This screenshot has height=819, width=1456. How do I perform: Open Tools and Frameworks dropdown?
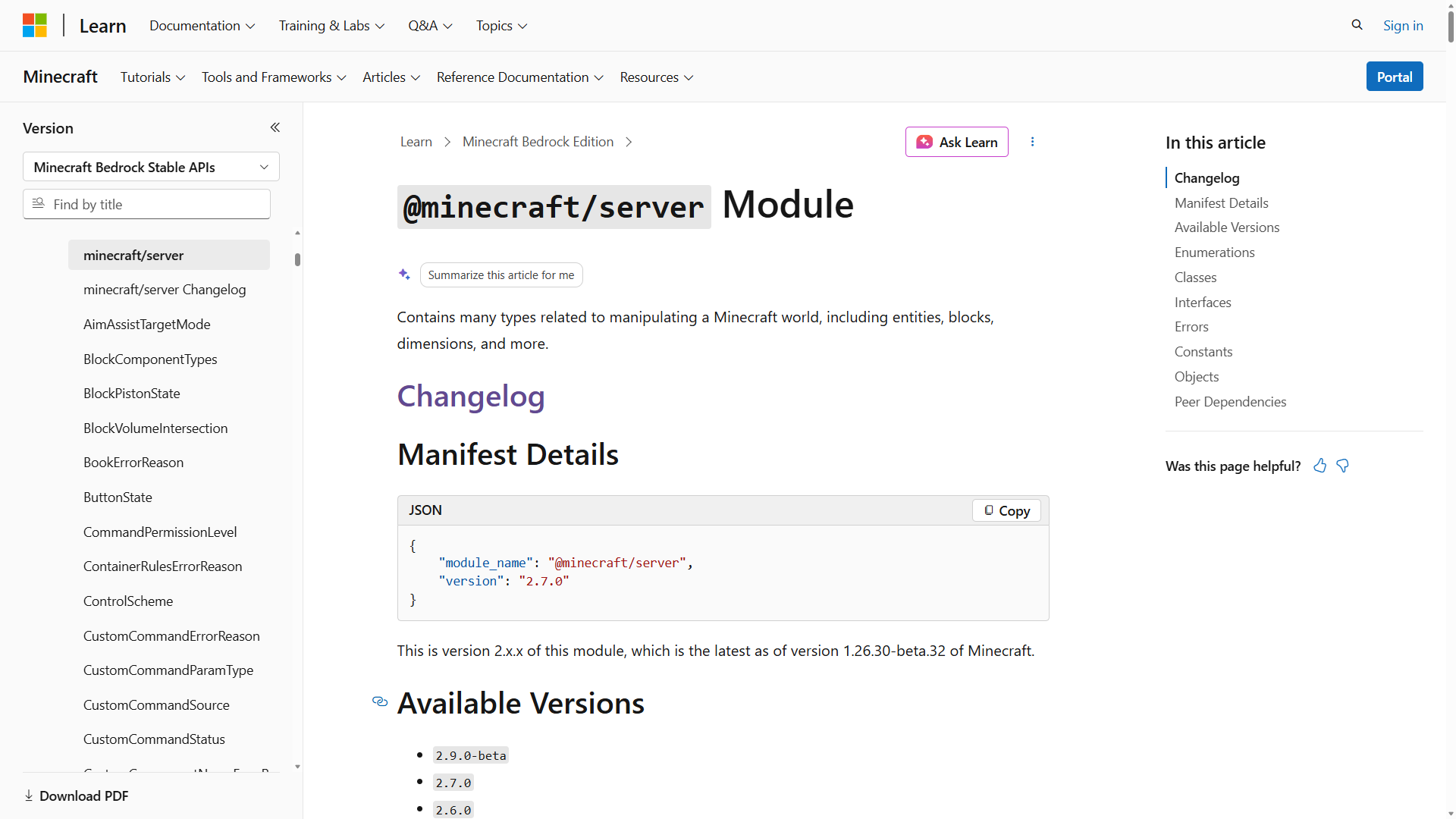click(x=274, y=77)
